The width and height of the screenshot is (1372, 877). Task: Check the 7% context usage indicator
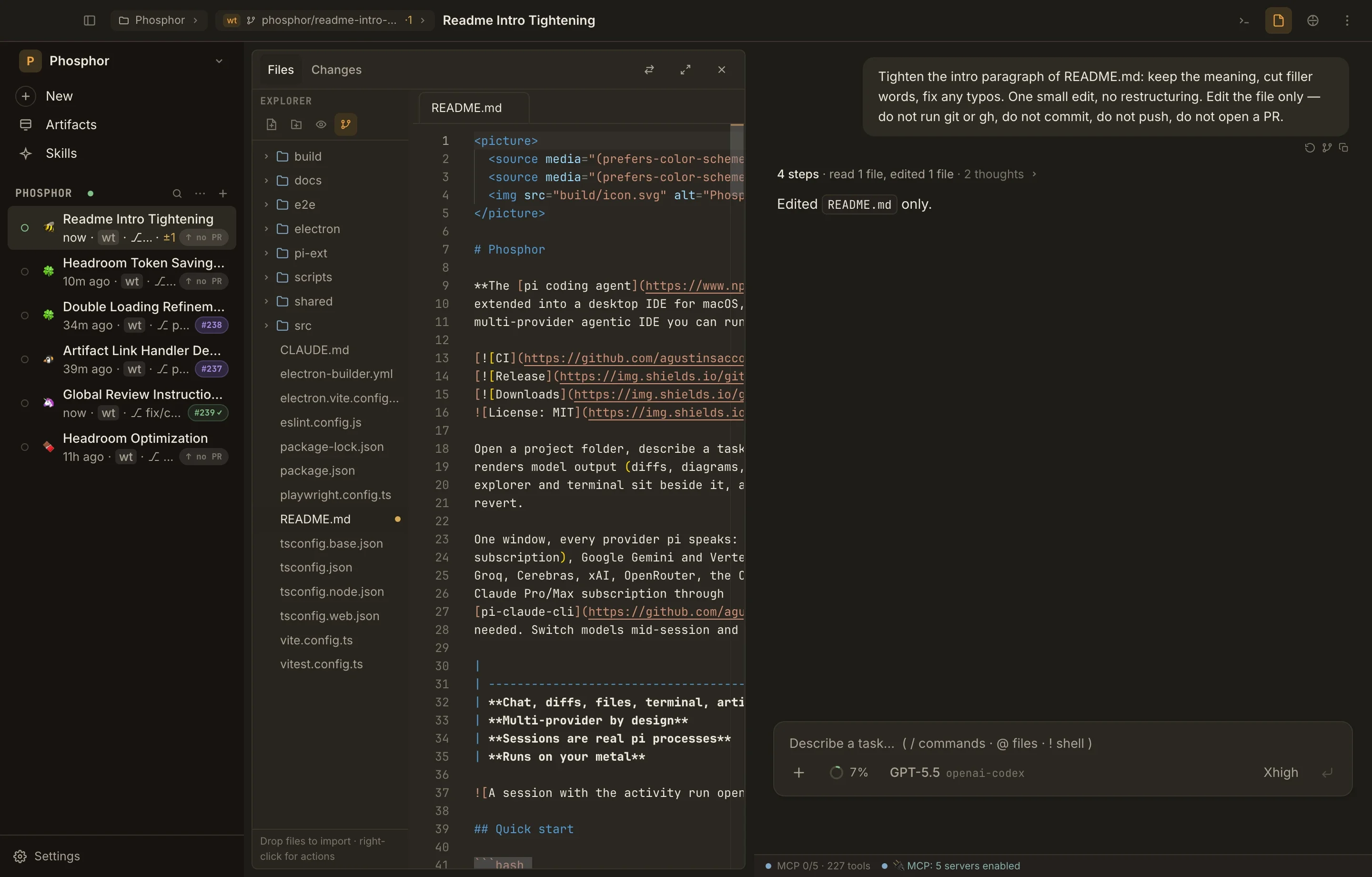click(x=848, y=773)
